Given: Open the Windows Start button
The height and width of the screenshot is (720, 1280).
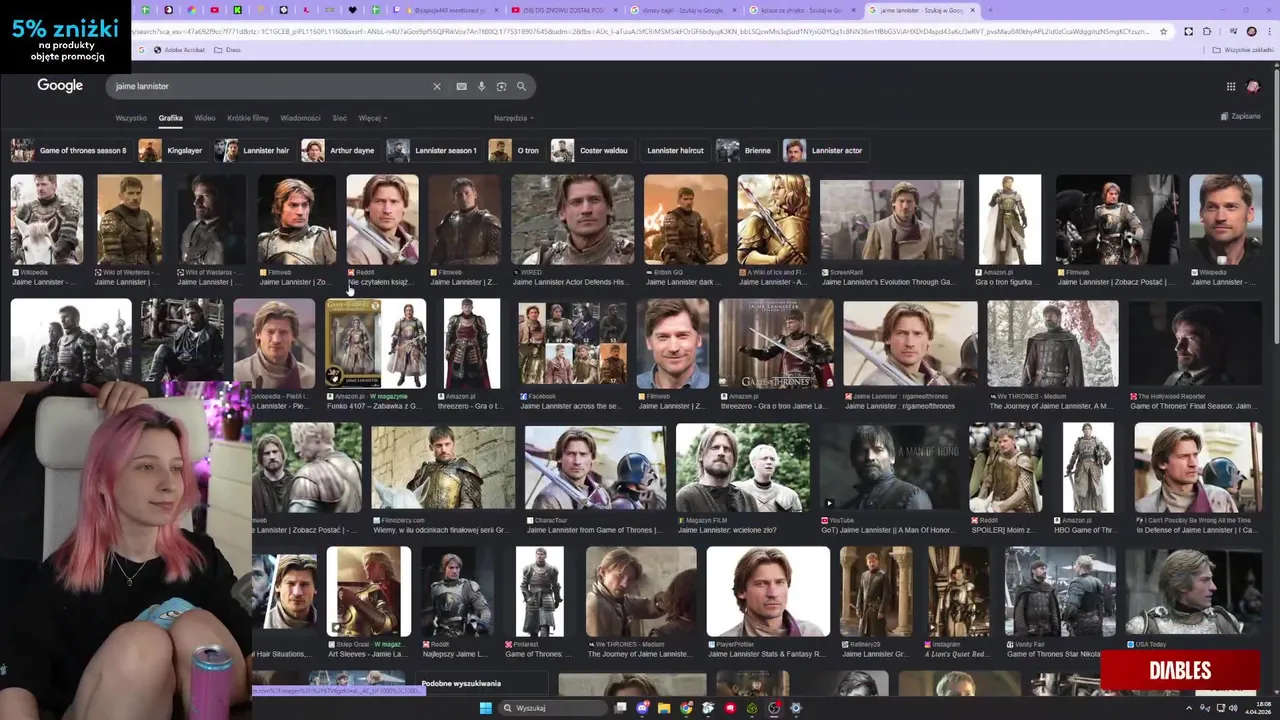Looking at the screenshot, I should point(486,708).
